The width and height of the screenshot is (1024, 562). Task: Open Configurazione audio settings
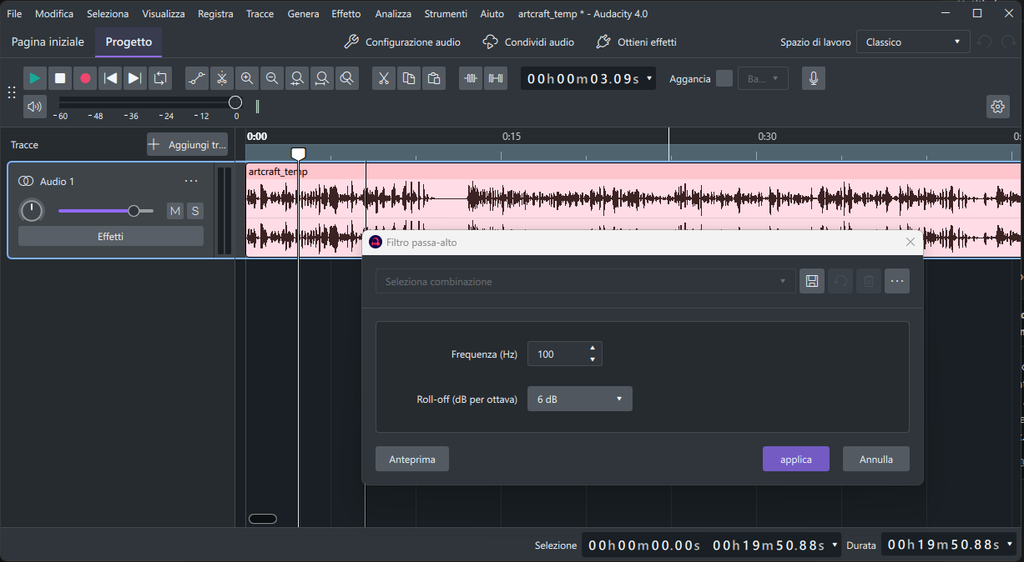402,42
